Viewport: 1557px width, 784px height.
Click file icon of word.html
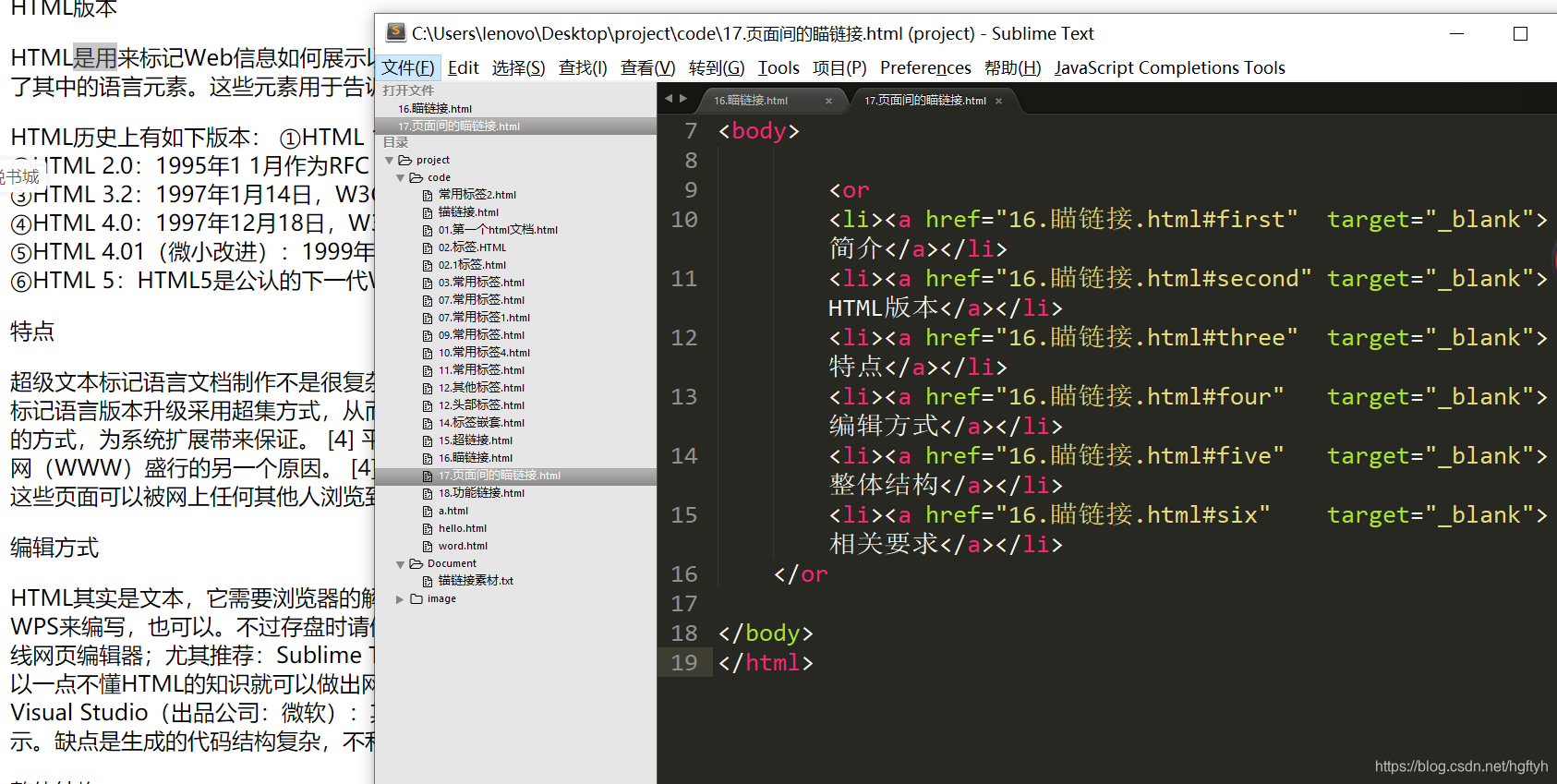click(x=428, y=546)
